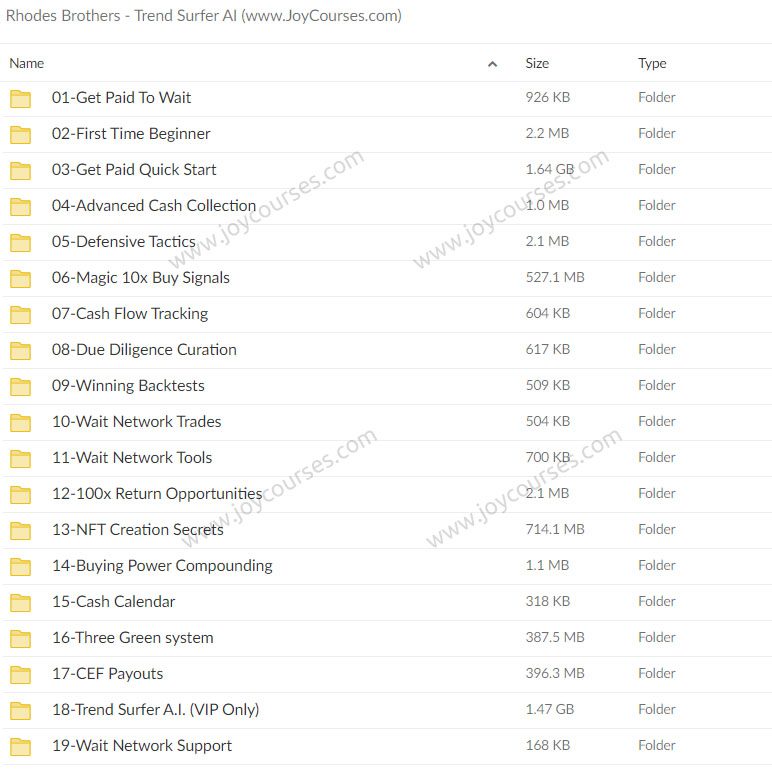
Task: Click the 509 KB size value
Action: point(547,386)
